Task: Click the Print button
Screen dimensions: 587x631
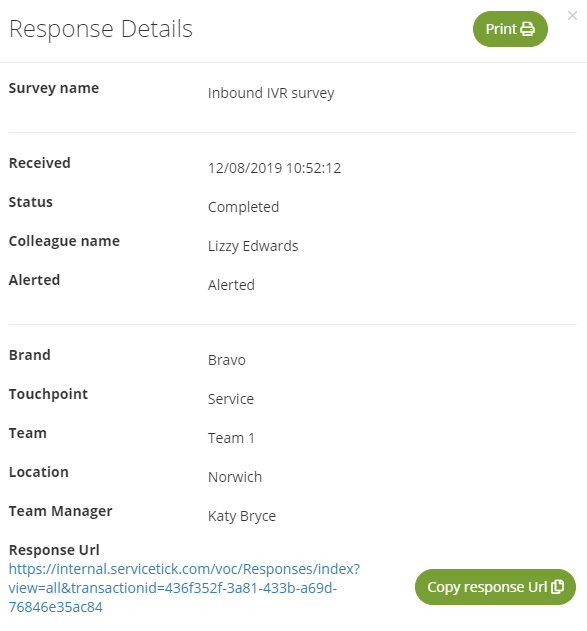Action: tap(510, 29)
